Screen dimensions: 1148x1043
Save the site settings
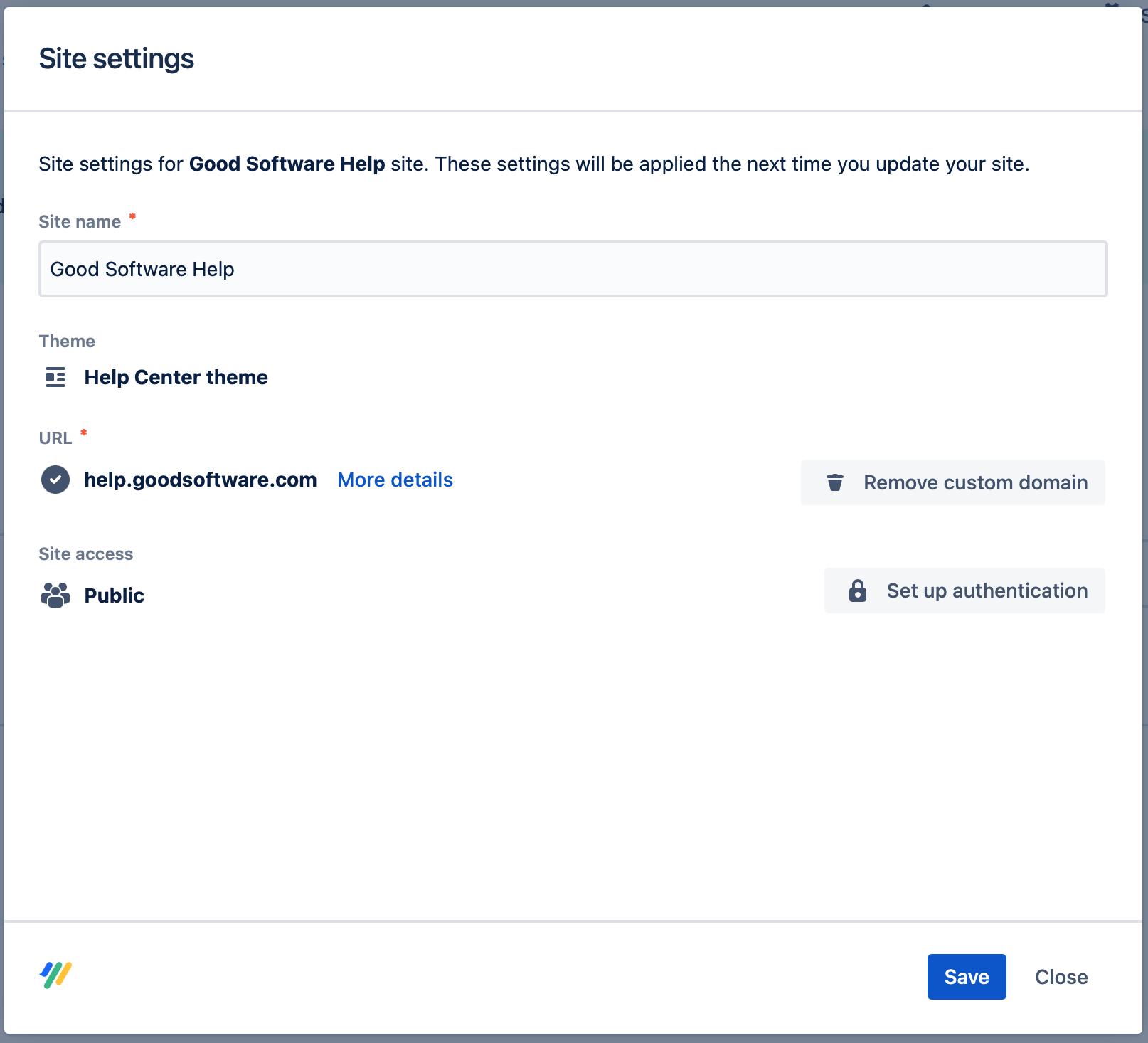pyautogui.click(x=966, y=976)
